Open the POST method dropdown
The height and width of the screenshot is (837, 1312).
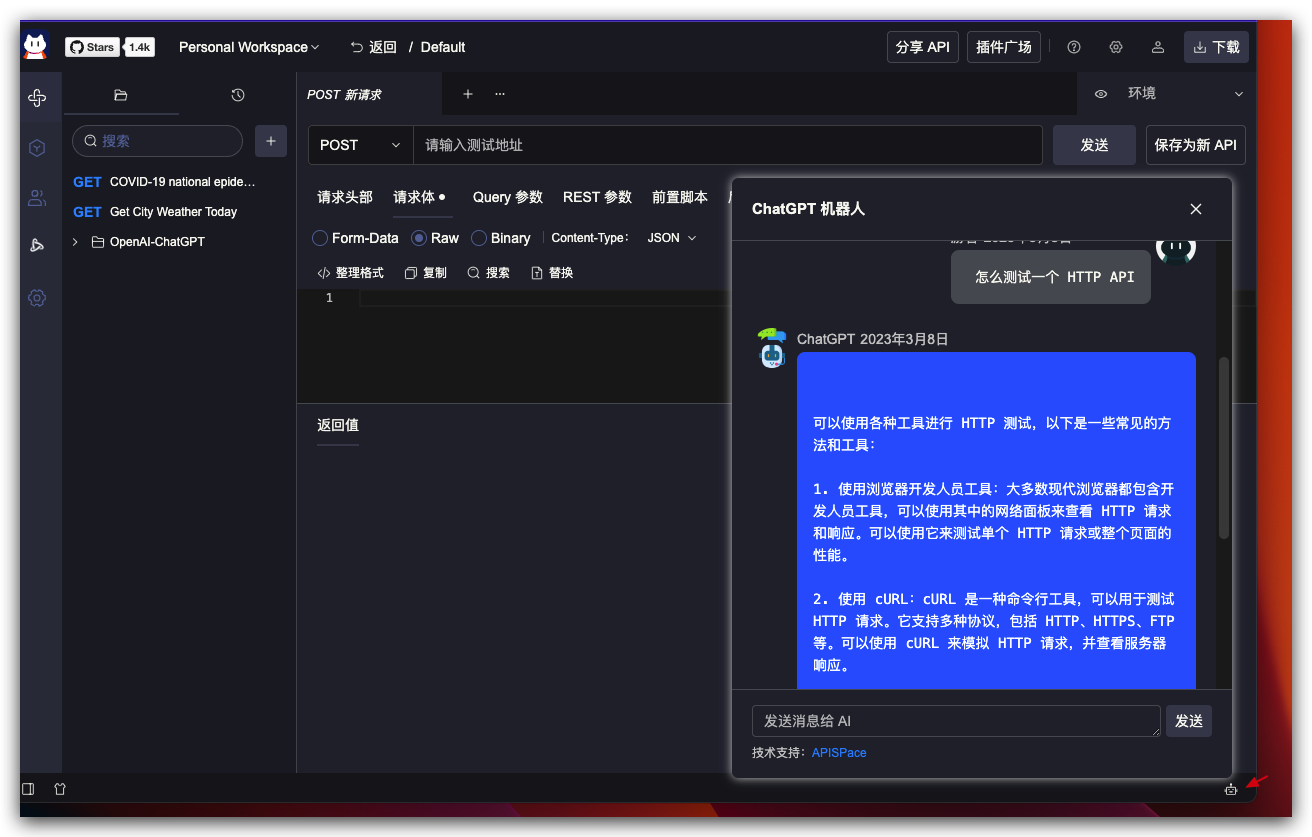click(361, 145)
